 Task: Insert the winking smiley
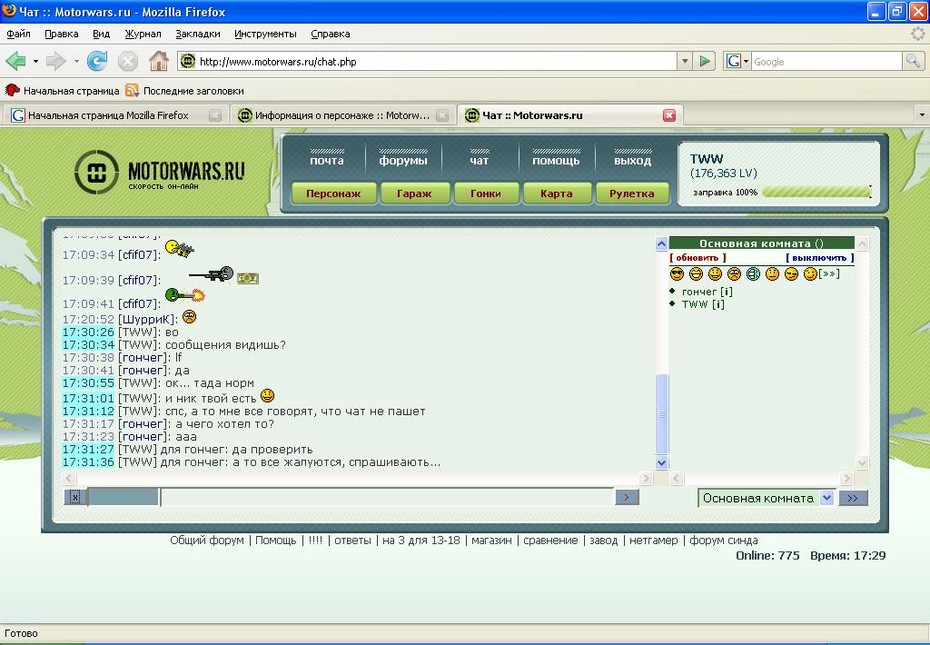(810, 274)
